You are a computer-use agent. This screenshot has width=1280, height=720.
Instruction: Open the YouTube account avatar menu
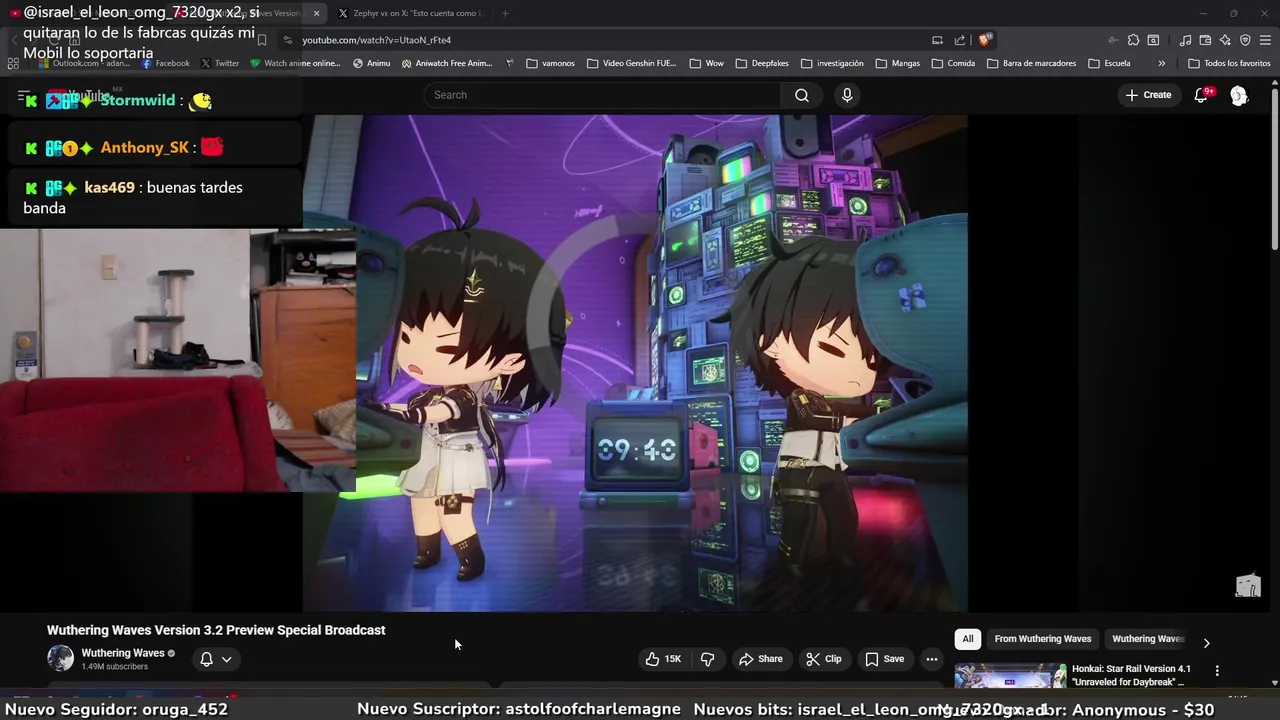coord(1239,95)
